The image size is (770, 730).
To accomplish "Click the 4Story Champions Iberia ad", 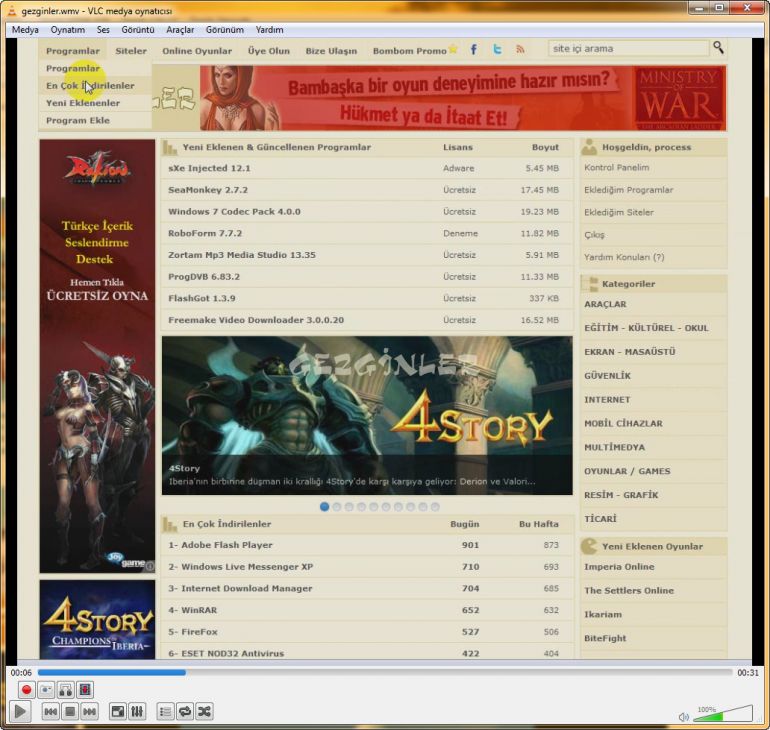I will tap(97, 620).
